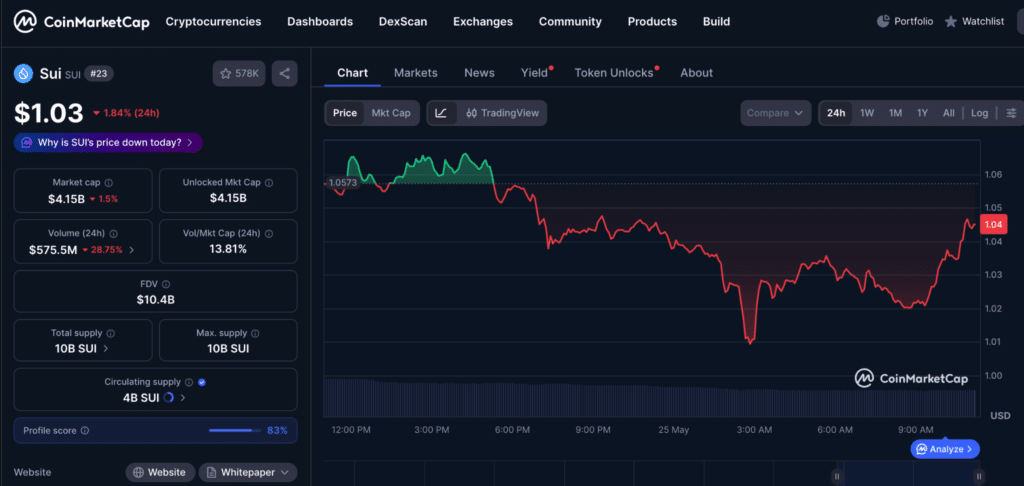Open chart settings sliders icon
Screen dimensions: 1024x486
(x=1011, y=113)
